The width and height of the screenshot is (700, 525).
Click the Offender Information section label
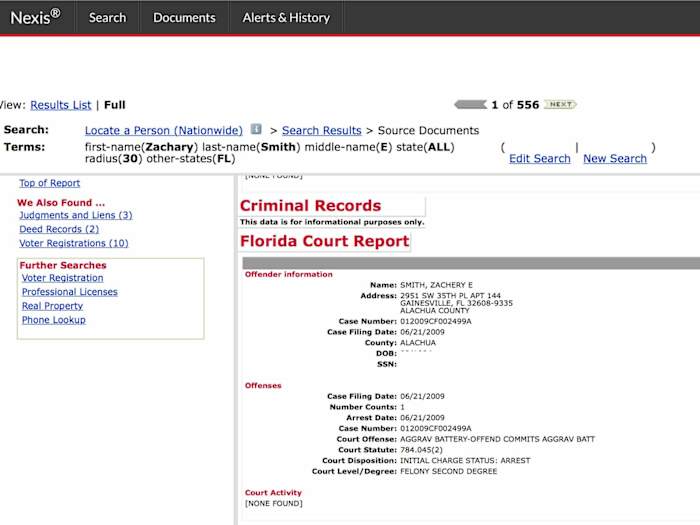click(288, 275)
